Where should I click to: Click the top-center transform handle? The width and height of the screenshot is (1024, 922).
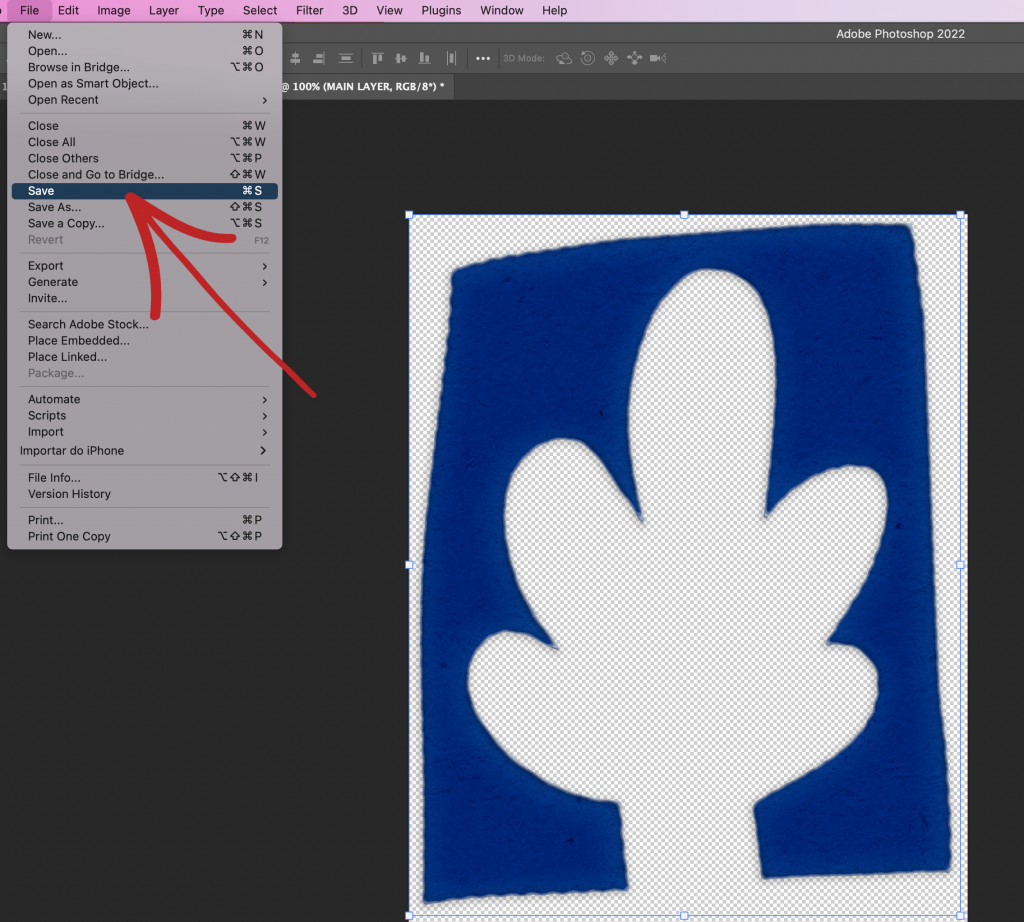pyautogui.click(x=684, y=214)
